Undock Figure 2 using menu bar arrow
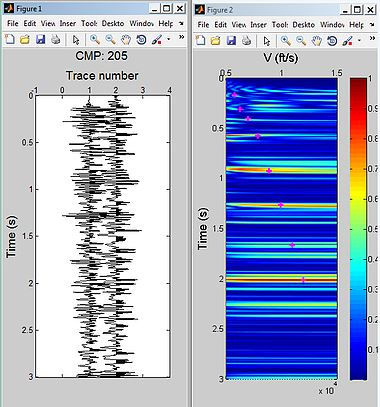Viewport: 380px width, 407px height. [372, 25]
